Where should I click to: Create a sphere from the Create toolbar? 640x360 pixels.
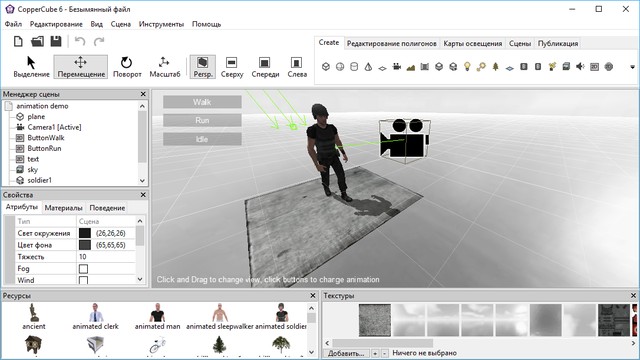[x=340, y=67]
